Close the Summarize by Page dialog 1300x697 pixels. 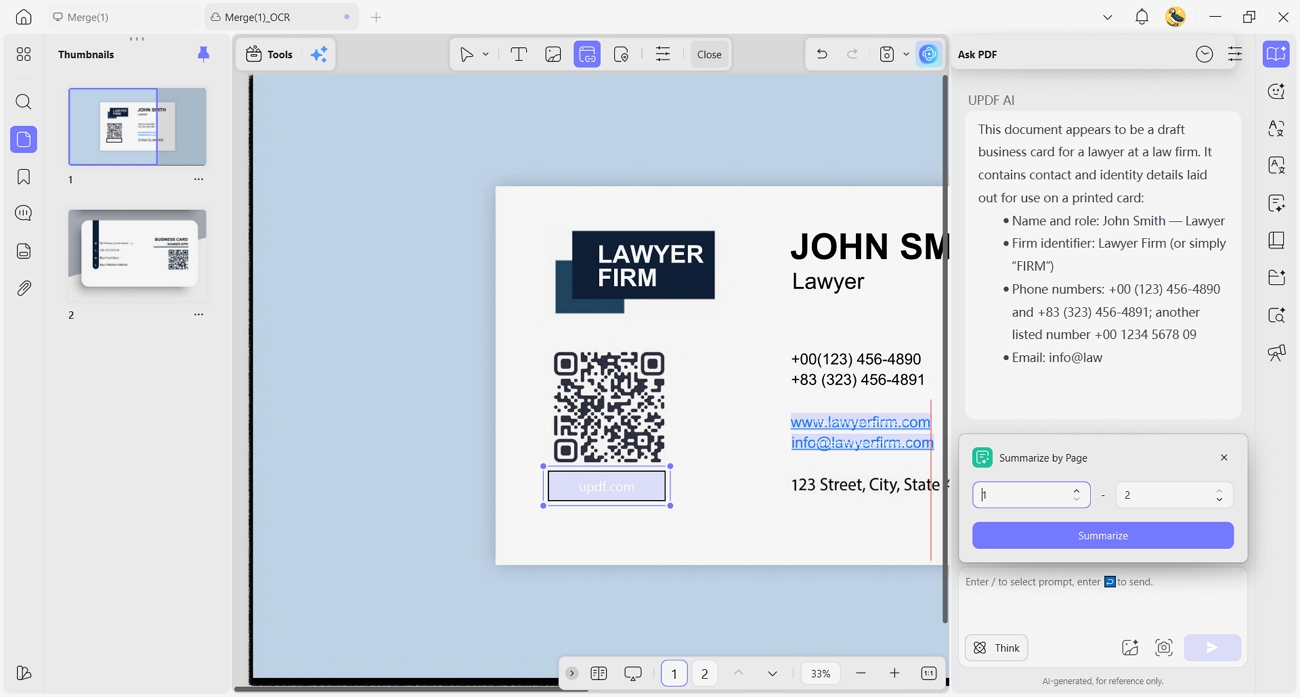click(x=1224, y=458)
